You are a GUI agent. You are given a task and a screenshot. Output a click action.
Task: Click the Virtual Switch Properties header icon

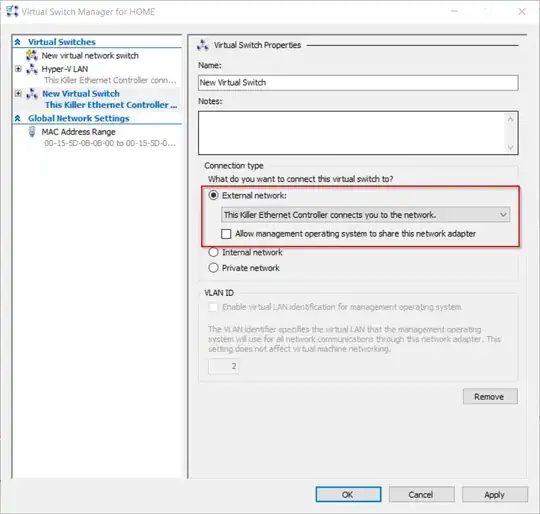click(x=202, y=45)
